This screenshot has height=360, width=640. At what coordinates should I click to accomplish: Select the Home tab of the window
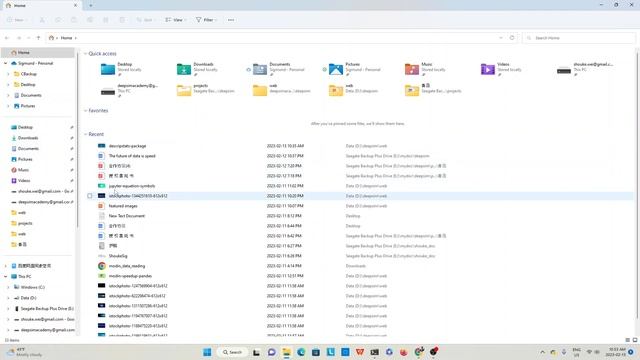pyautogui.click(x=41, y=5)
